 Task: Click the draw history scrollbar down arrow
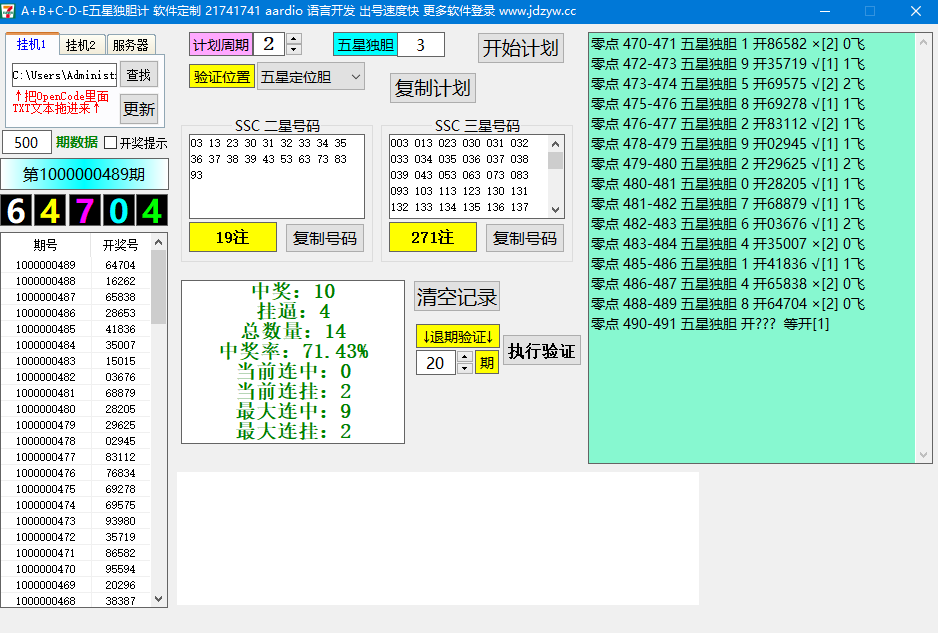159,599
